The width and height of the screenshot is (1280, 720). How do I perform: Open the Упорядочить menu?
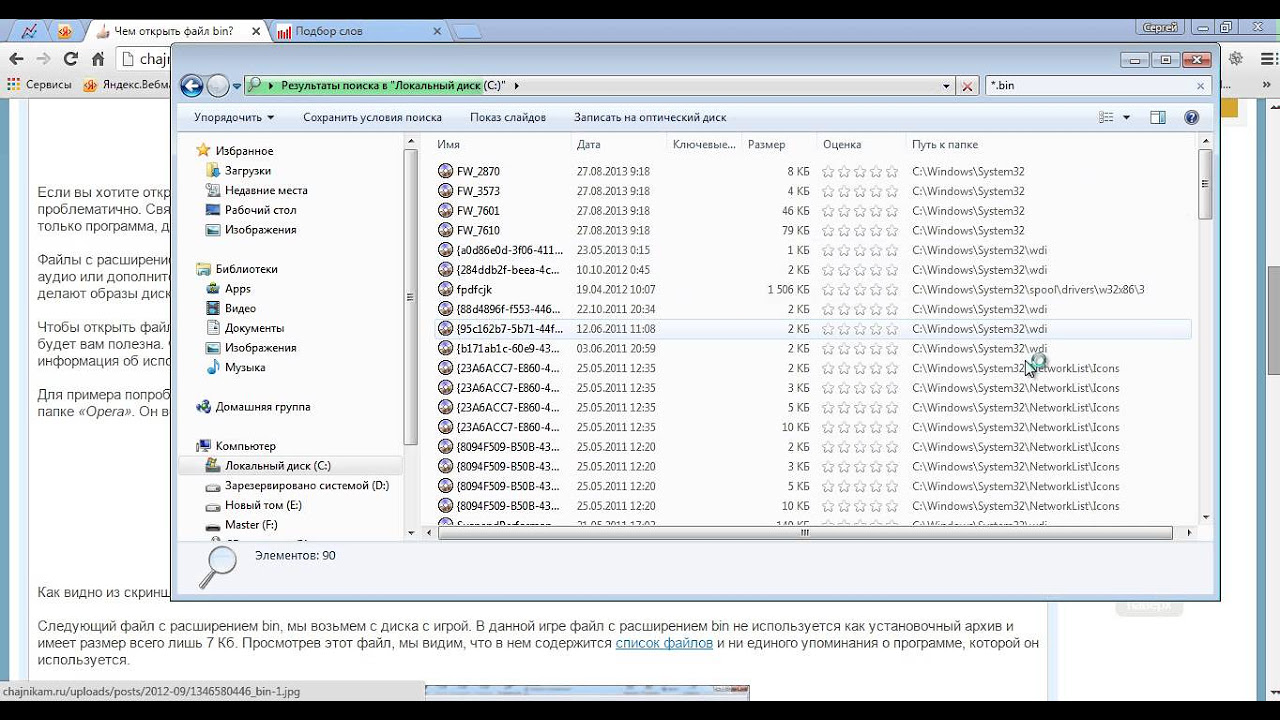(x=234, y=117)
